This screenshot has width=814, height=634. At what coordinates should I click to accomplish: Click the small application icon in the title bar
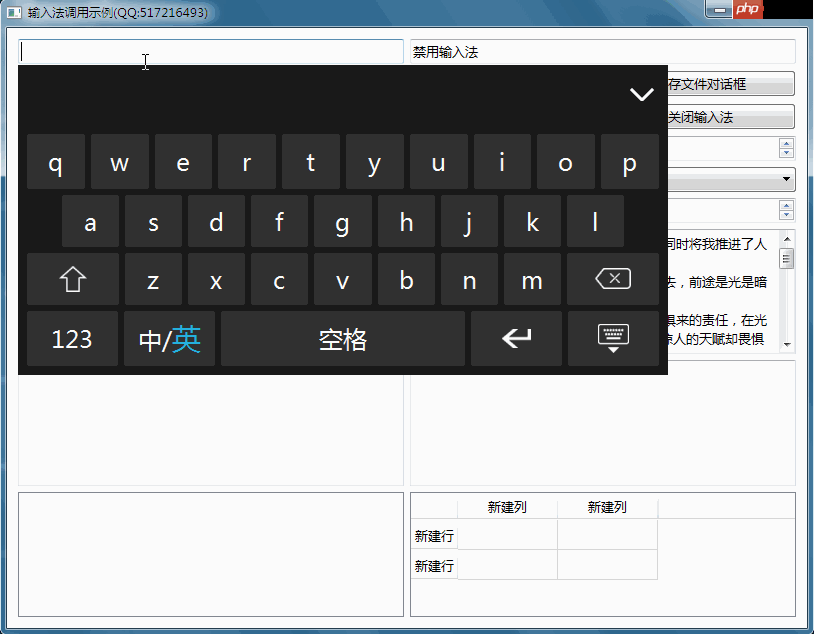(x=12, y=12)
